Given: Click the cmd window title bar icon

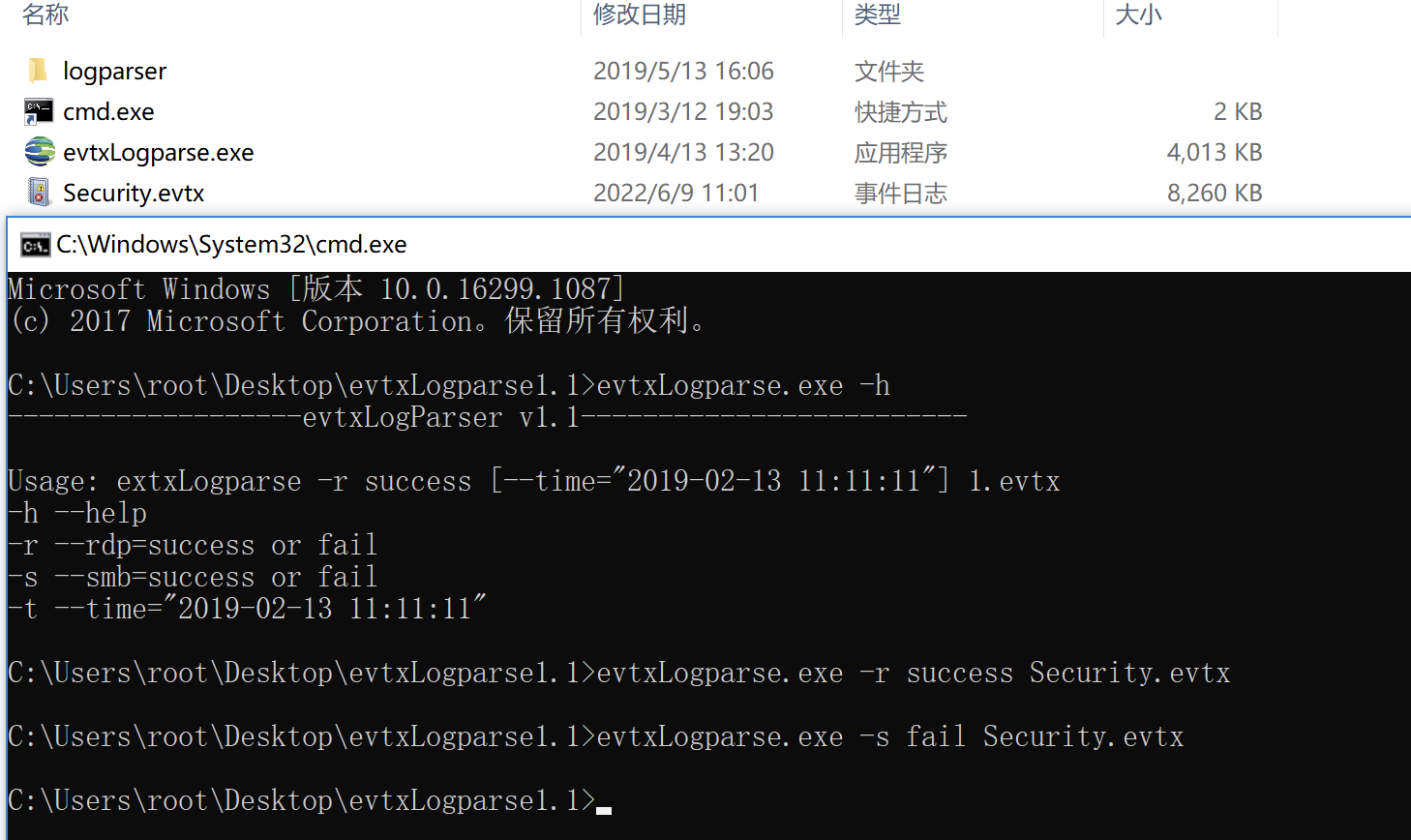Looking at the screenshot, I should (x=35, y=245).
